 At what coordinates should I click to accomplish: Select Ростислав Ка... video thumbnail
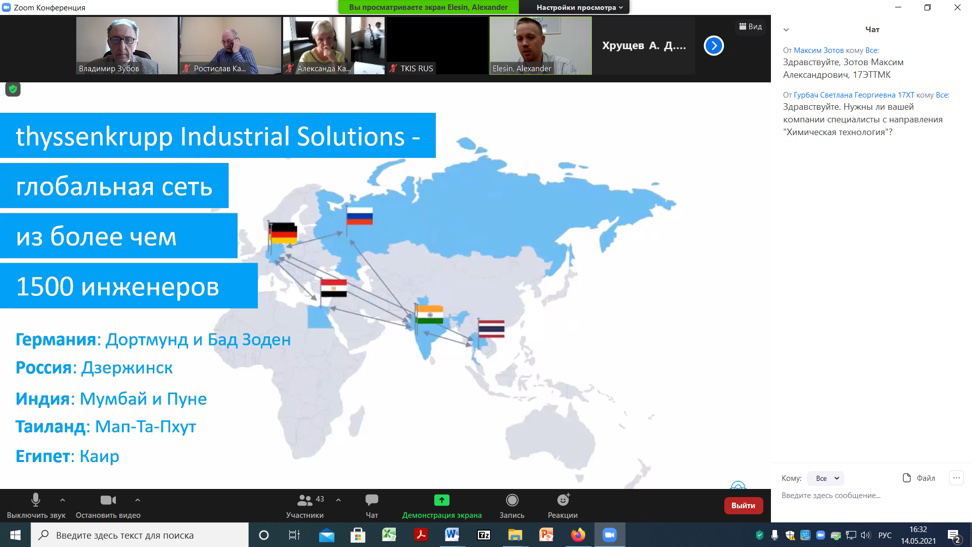(x=230, y=46)
